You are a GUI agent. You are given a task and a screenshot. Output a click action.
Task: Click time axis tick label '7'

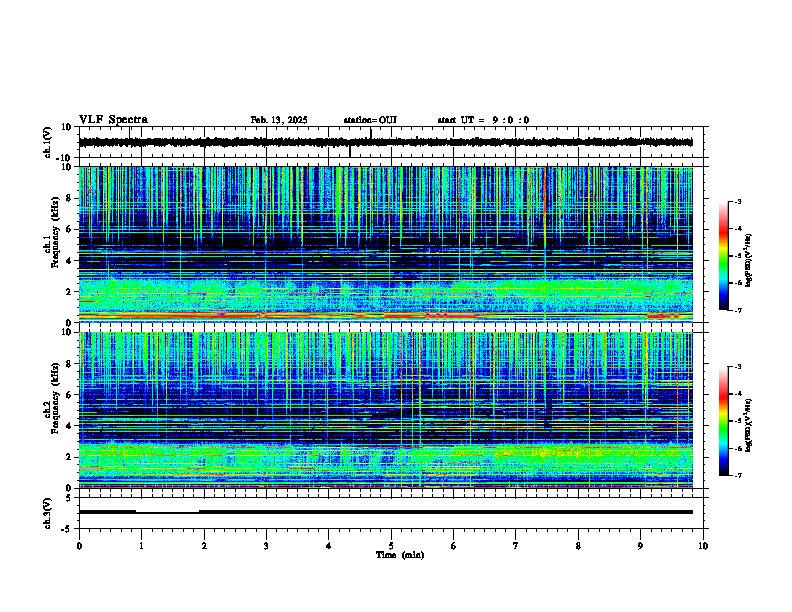tap(516, 546)
